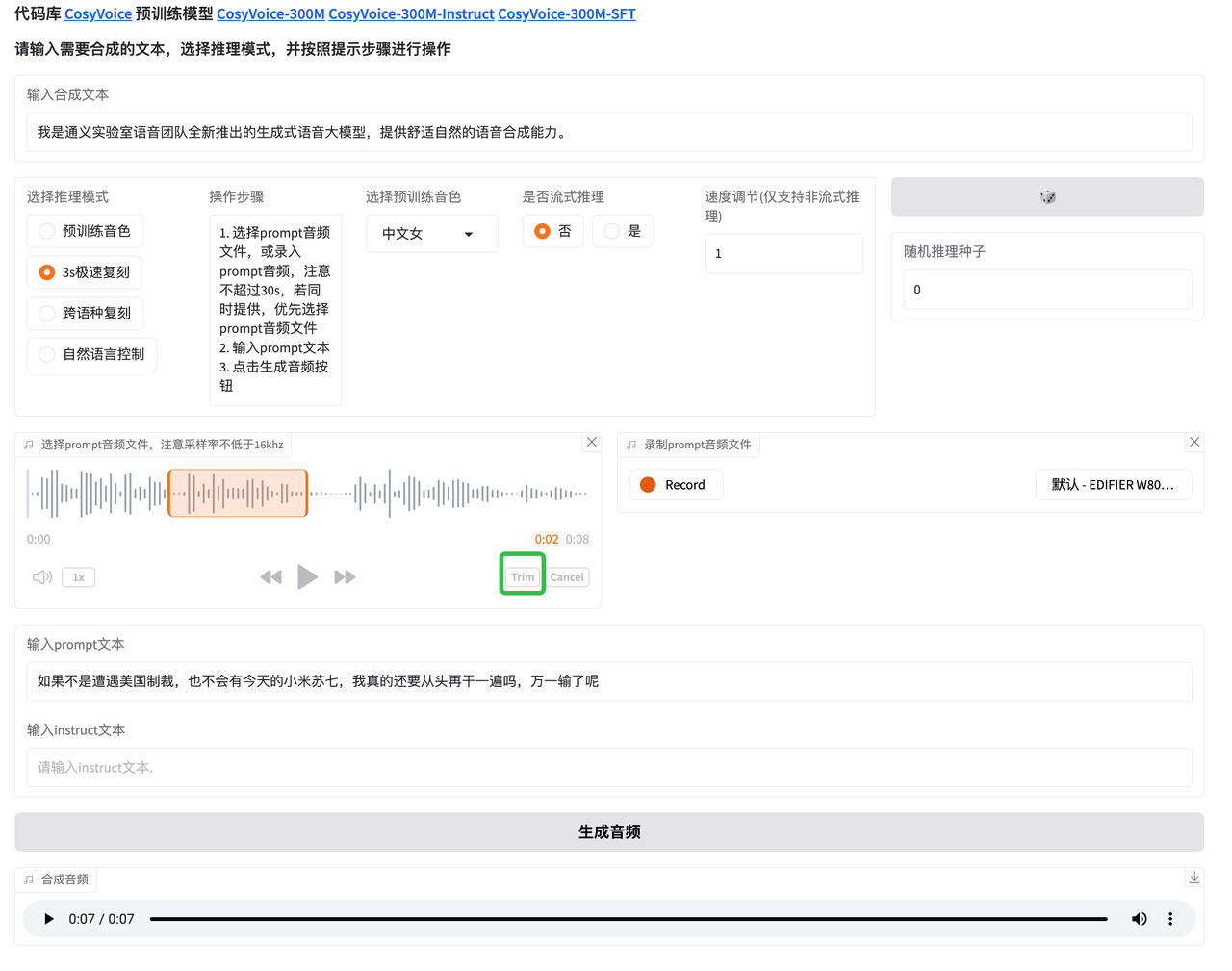The width and height of the screenshot is (1232, 971).
Task: Click the dice random seed button
Action: [1046, 196]
